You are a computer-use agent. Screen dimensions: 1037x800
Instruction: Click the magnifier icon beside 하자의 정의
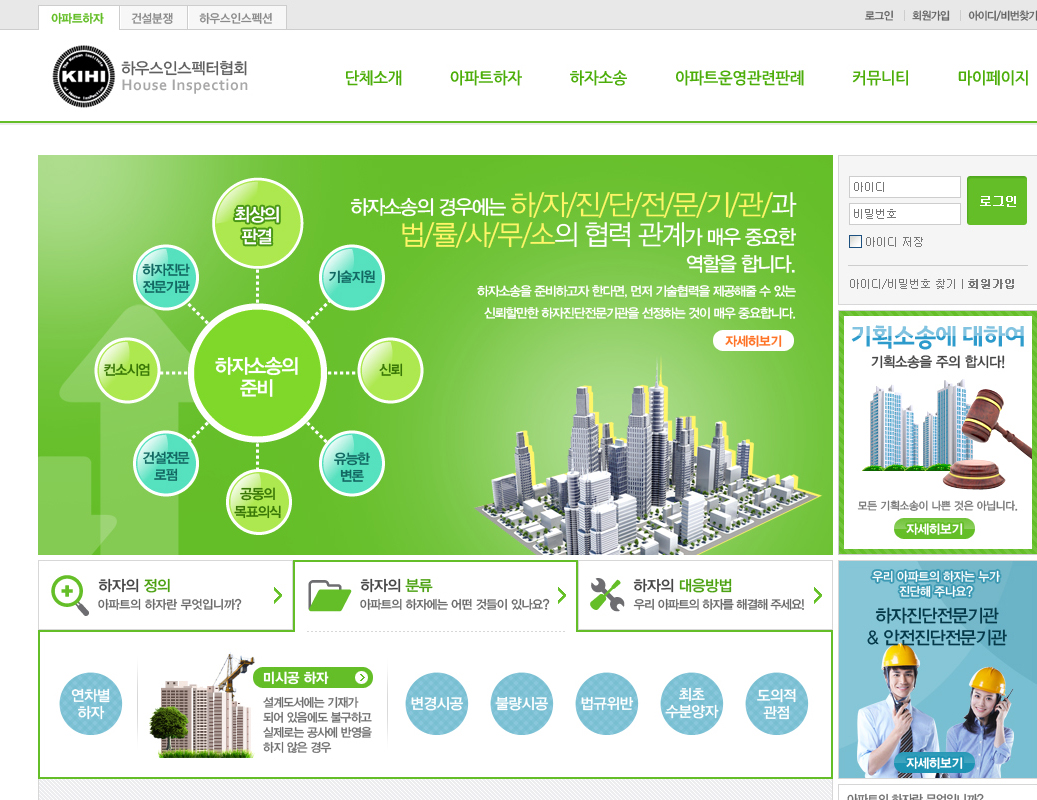(x=69, y=594)
